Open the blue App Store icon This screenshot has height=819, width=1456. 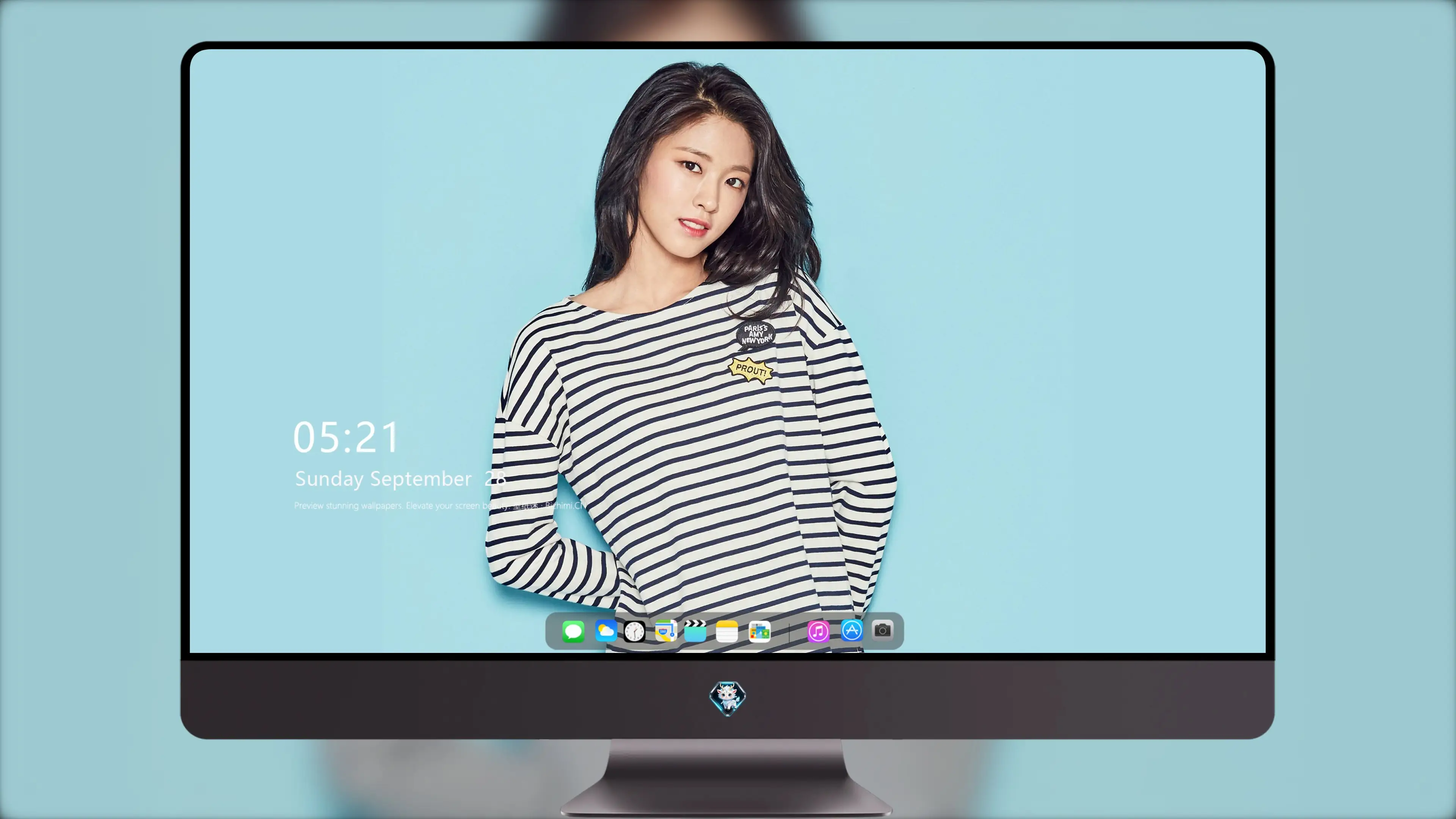tap(852, 630)
